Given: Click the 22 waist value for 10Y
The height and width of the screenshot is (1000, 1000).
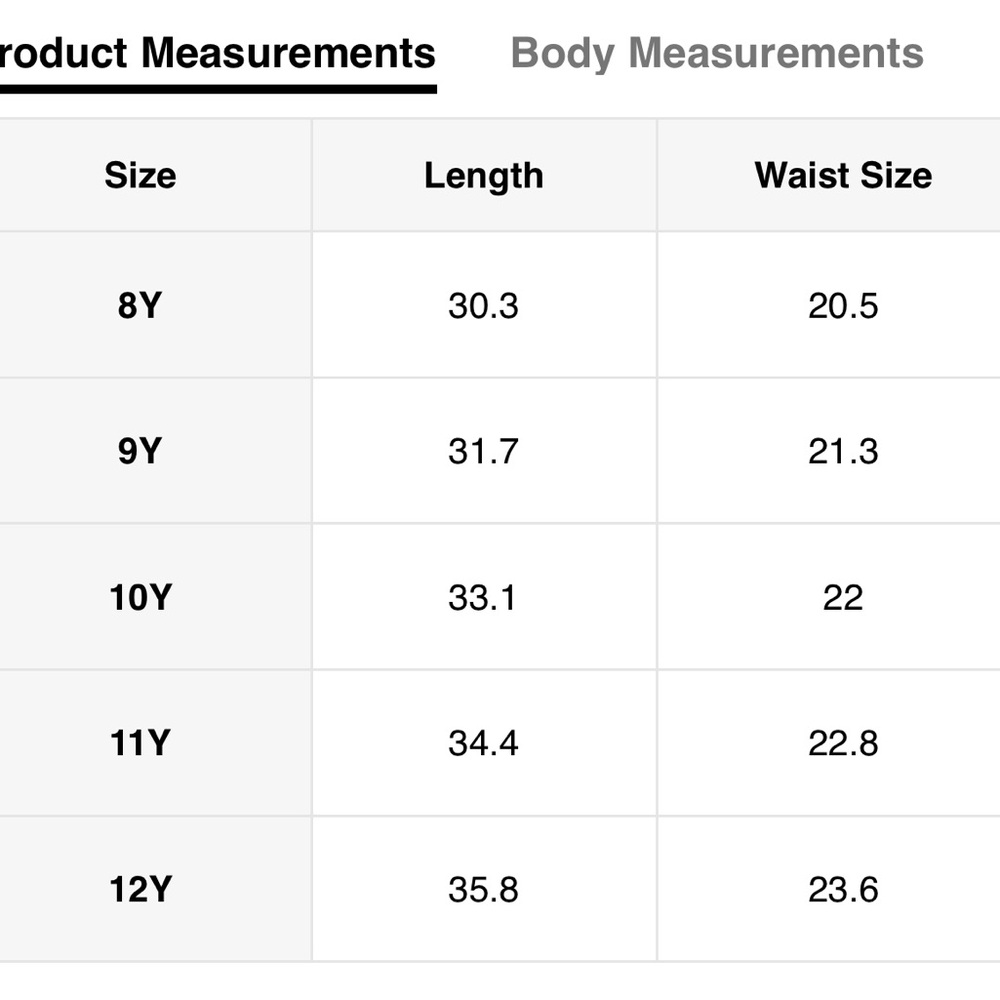Looking at the screenshot, I should click(x=843, y=598).
